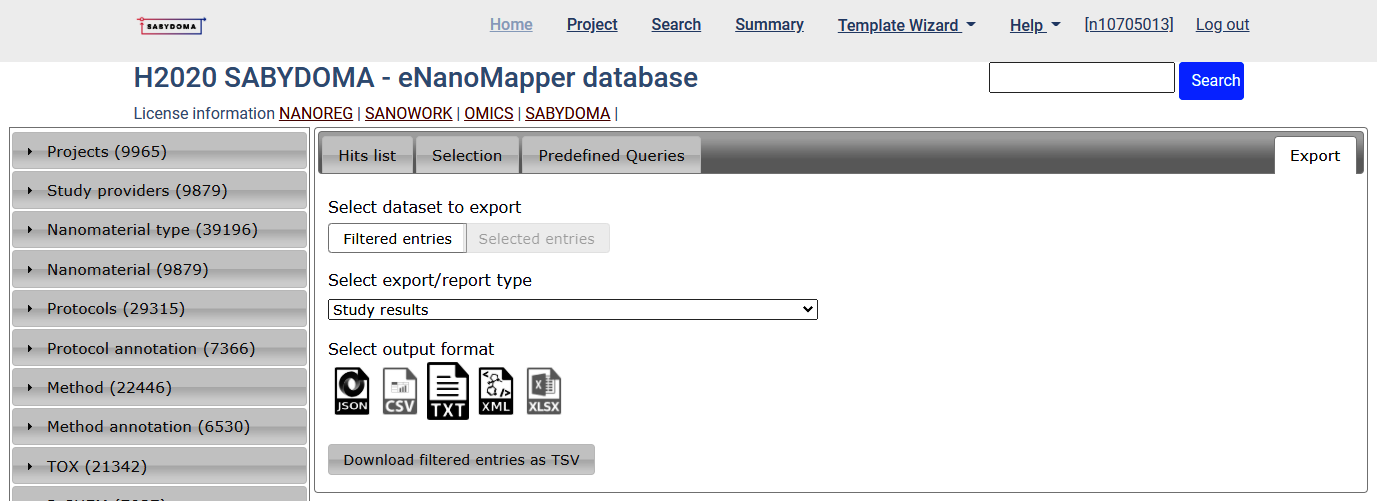Viewport: 1377px width, 501px height.
Task: Expand the Protocols (29315) section
Action: pos(159,309)
